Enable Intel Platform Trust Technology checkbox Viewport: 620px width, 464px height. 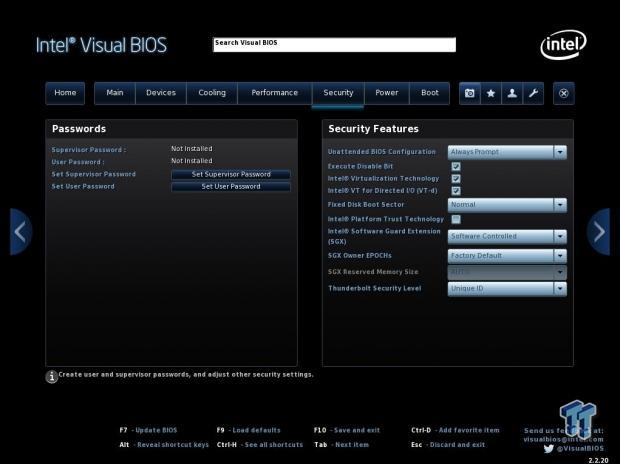[456, 219]
